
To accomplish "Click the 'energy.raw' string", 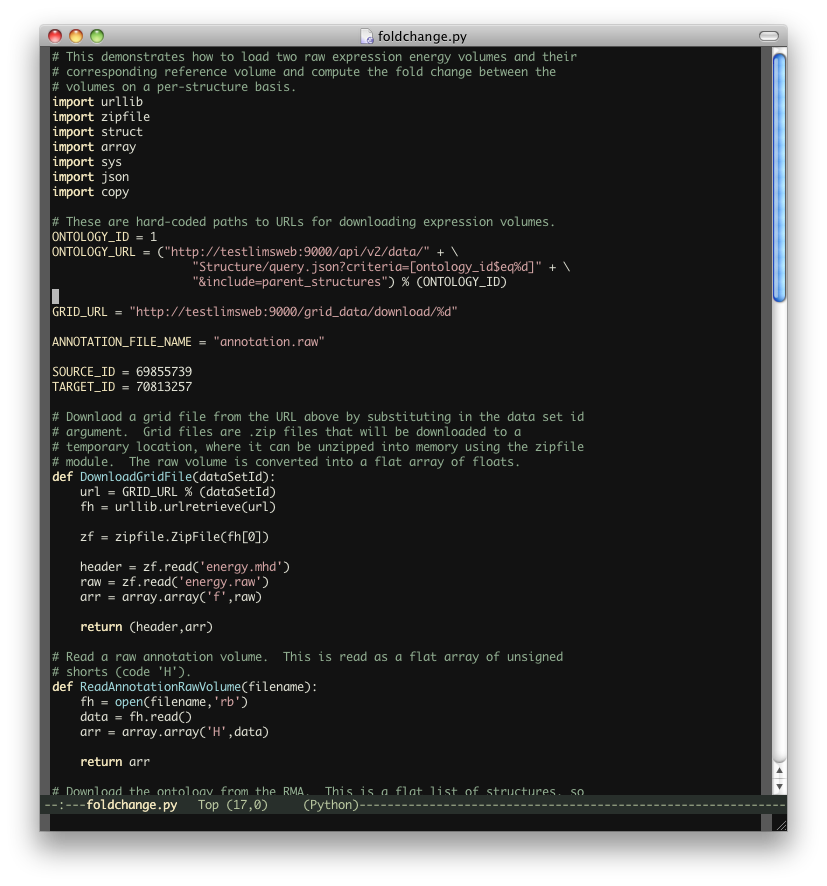I will (224, 582).
